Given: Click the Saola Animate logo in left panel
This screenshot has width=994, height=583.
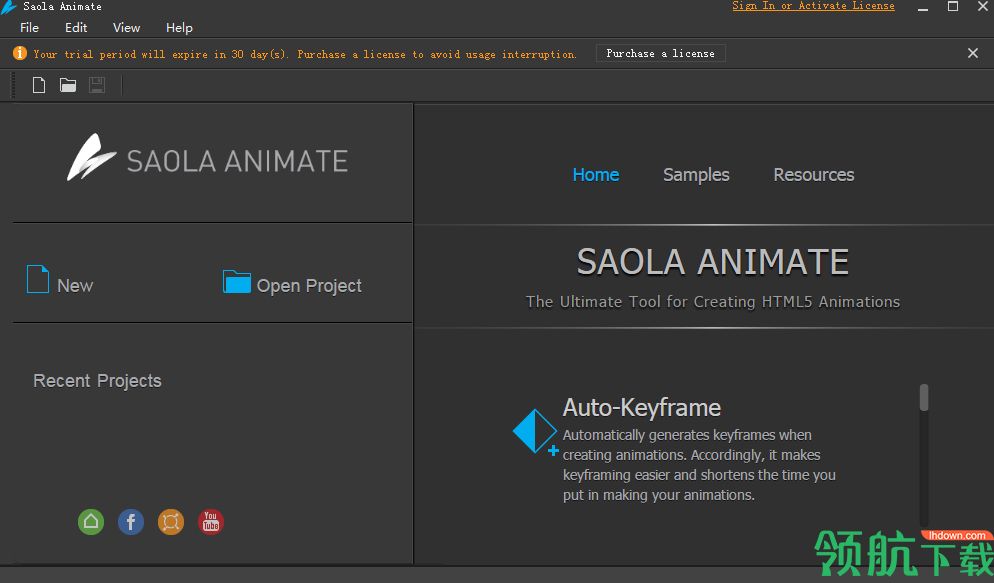Looking at the screenshot, I should click(207, 158).
